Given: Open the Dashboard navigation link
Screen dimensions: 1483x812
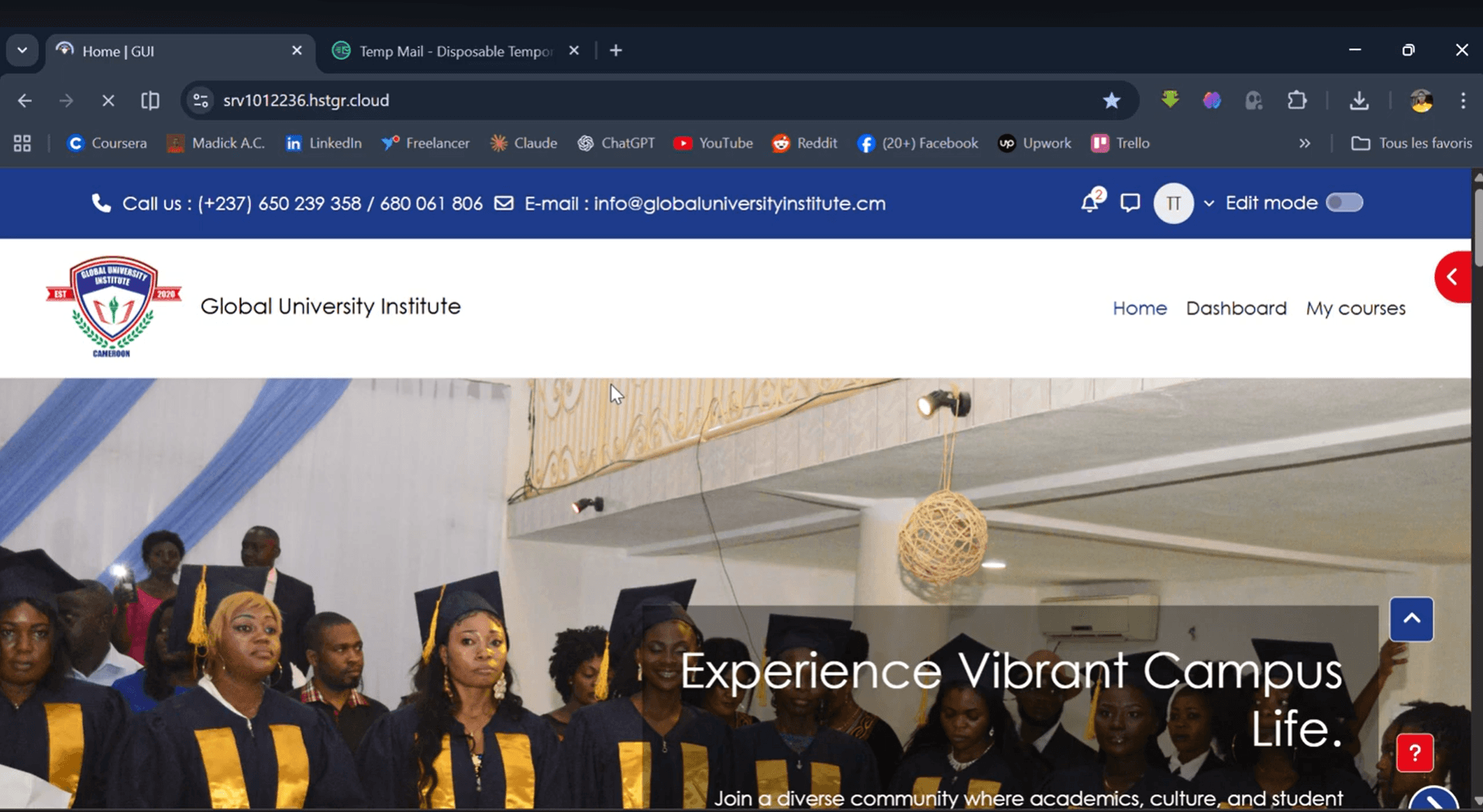Looking at the screenshot, I should tap(1236, 308).
